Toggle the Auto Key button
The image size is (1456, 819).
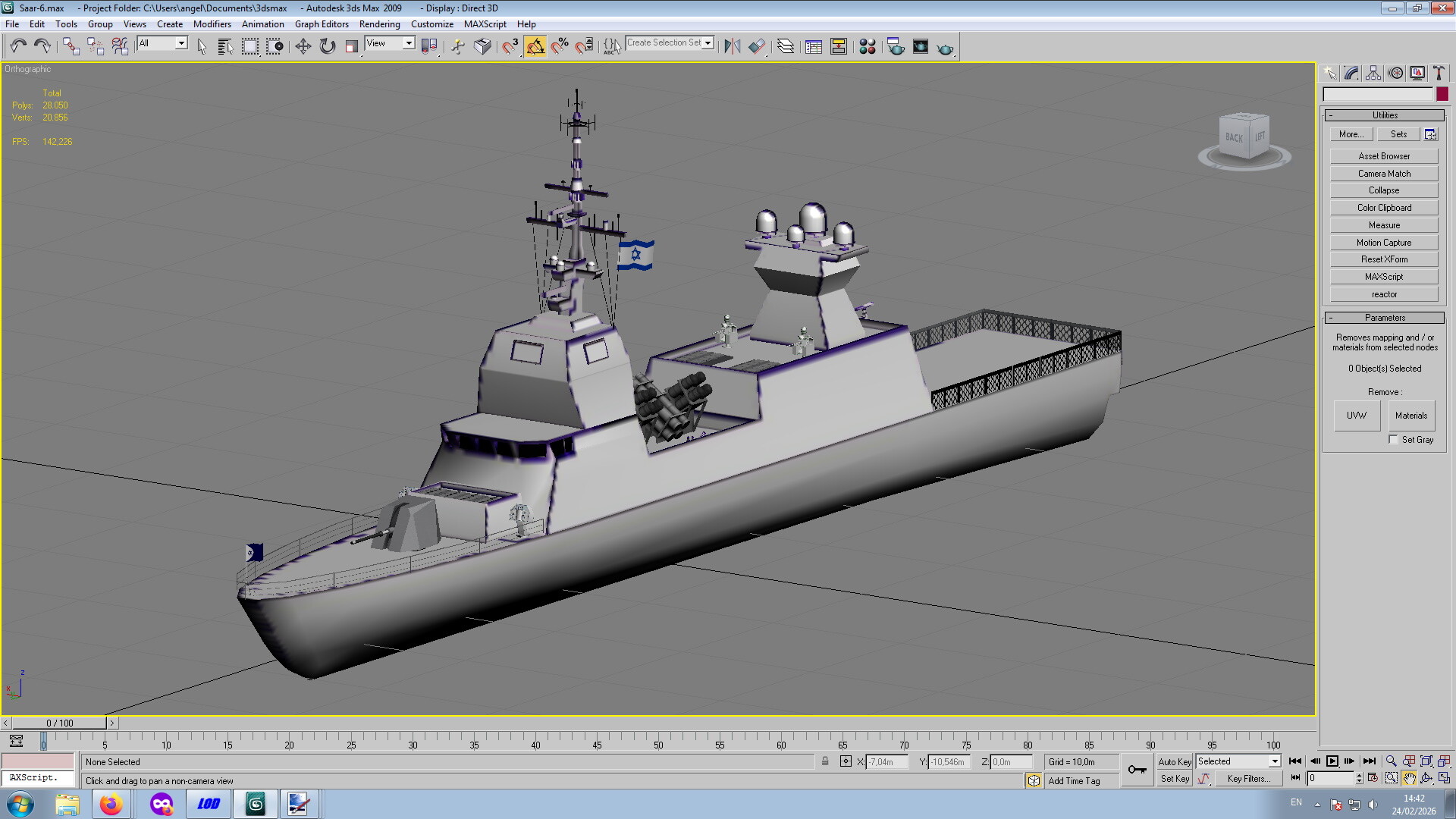coord(1174,761)
